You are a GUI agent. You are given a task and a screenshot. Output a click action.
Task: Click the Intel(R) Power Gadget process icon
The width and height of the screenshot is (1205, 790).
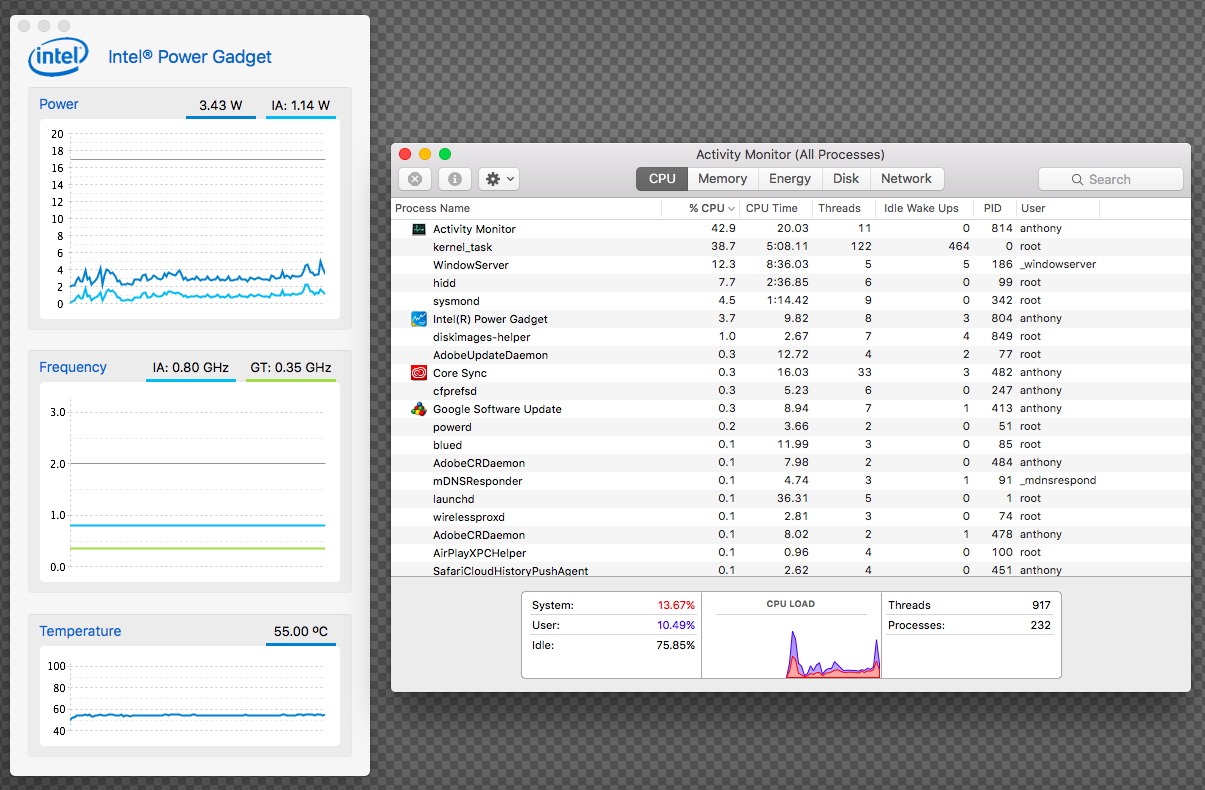[x=419, y=319]
